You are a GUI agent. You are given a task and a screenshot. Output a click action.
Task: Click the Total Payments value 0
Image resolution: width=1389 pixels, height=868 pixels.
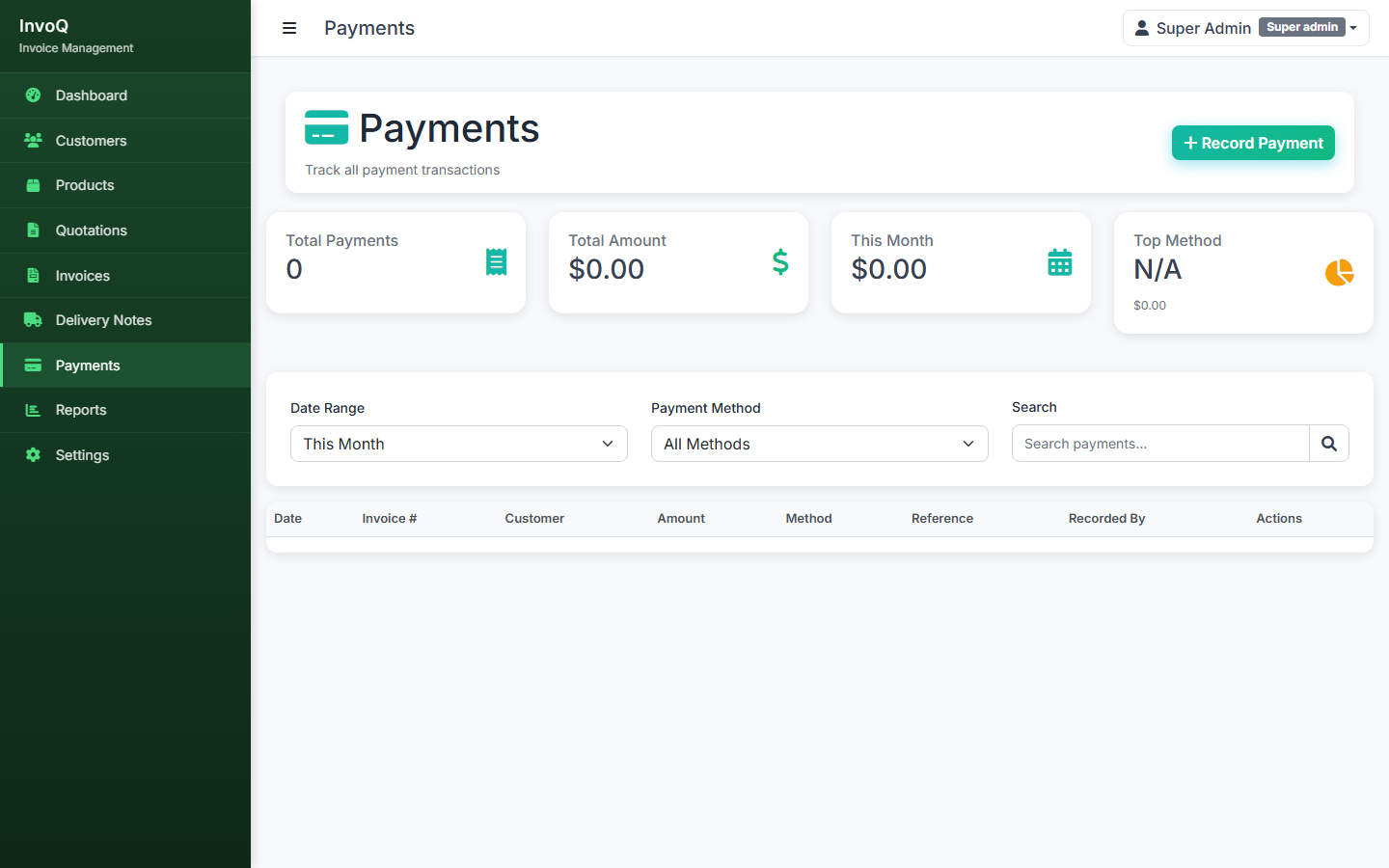pyautogui.click(x=294, y=269)
